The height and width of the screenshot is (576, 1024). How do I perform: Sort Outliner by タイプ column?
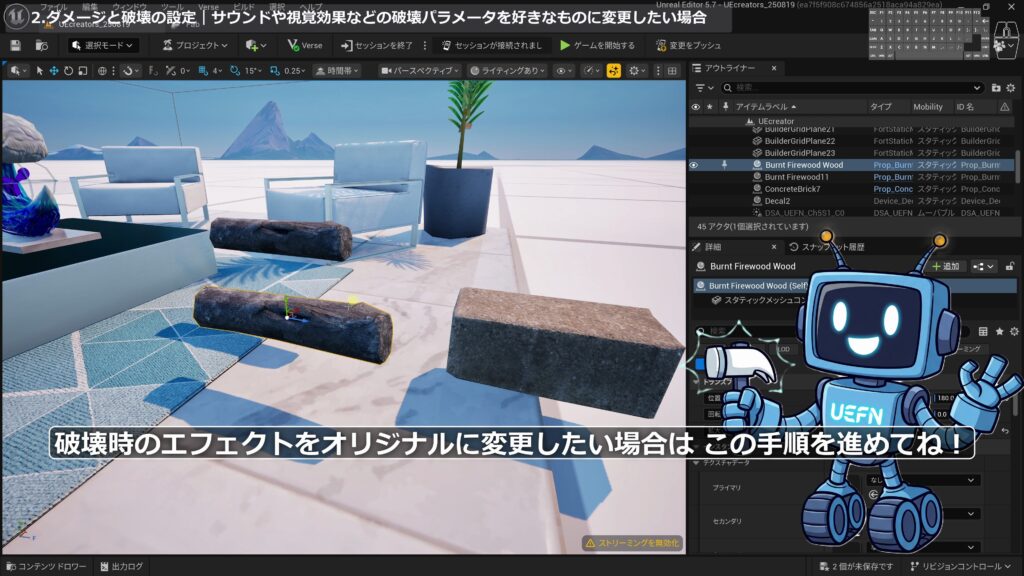(880, 106)
